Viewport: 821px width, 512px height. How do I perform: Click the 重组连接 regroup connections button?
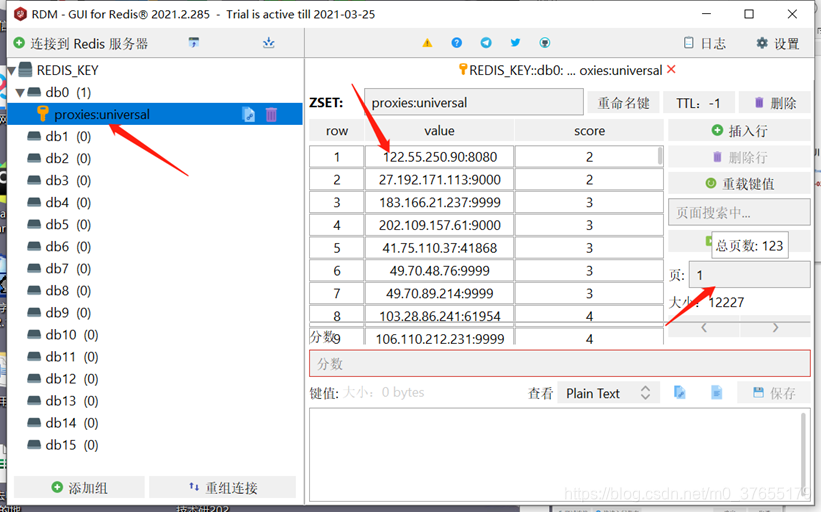(x=223, y=487)
